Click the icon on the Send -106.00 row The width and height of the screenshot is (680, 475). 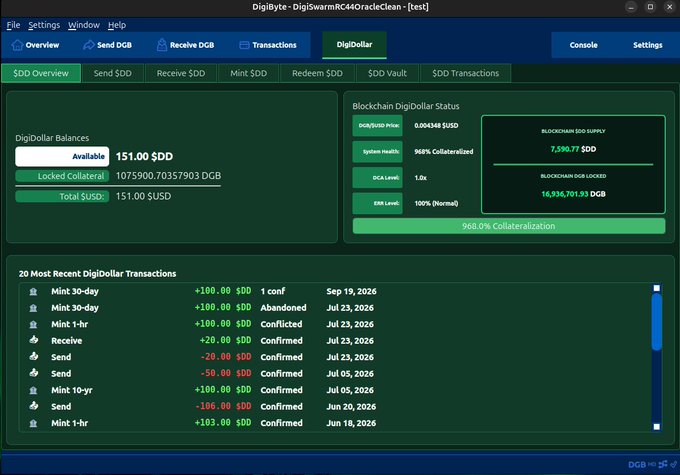[33, 406]
